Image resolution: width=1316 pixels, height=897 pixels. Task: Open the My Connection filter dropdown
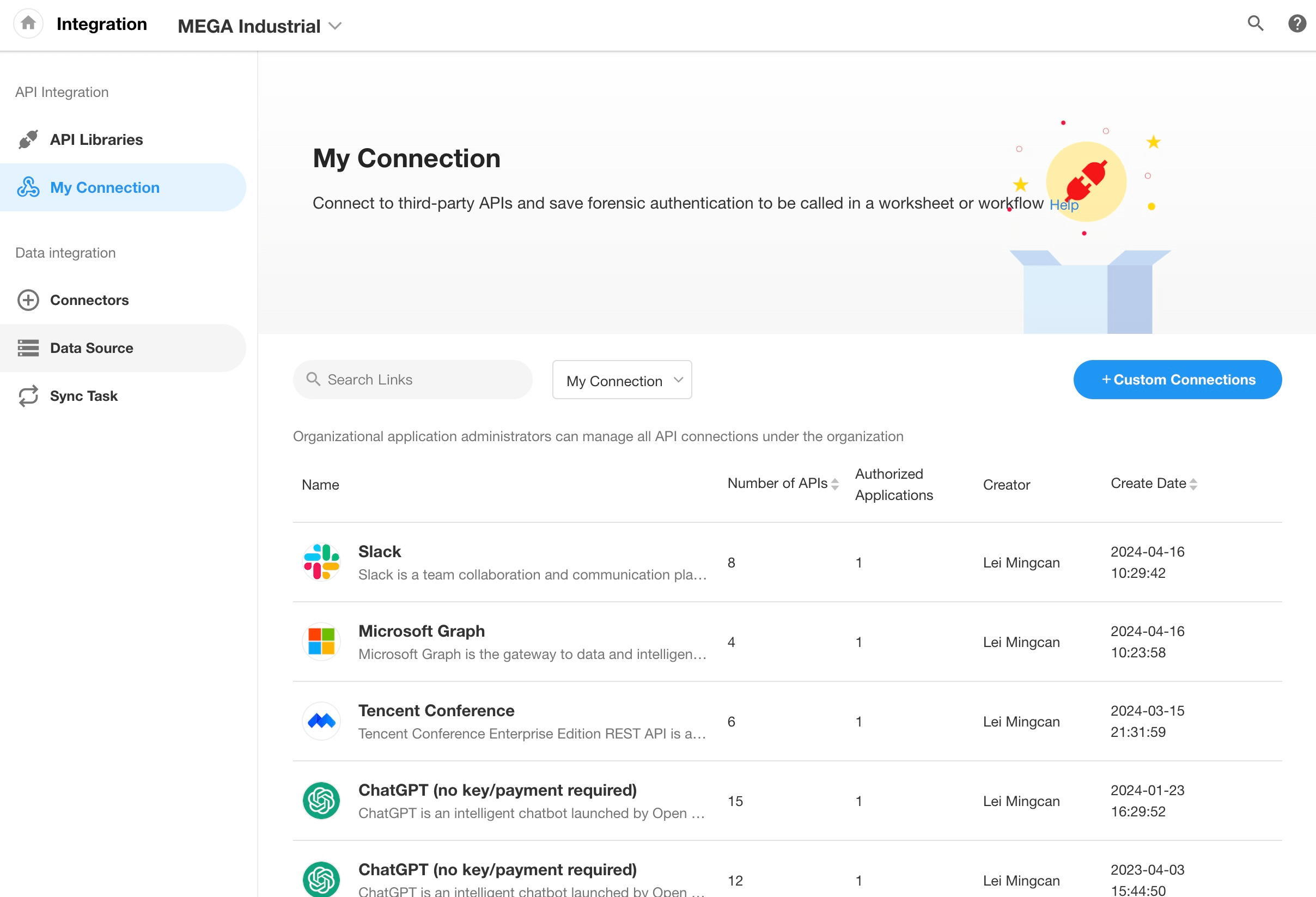621,380
